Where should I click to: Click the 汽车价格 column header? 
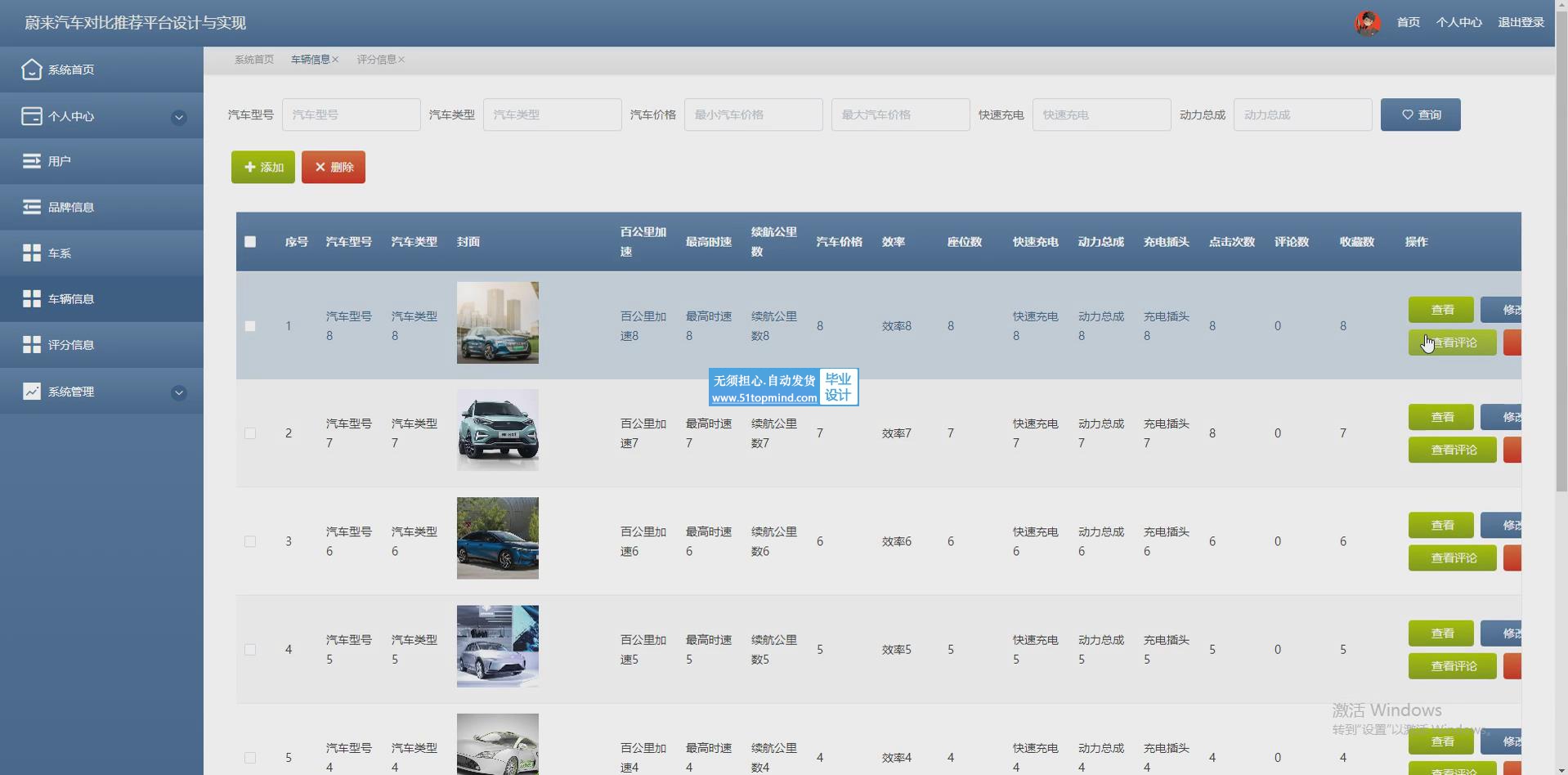(x=840, y=241)
